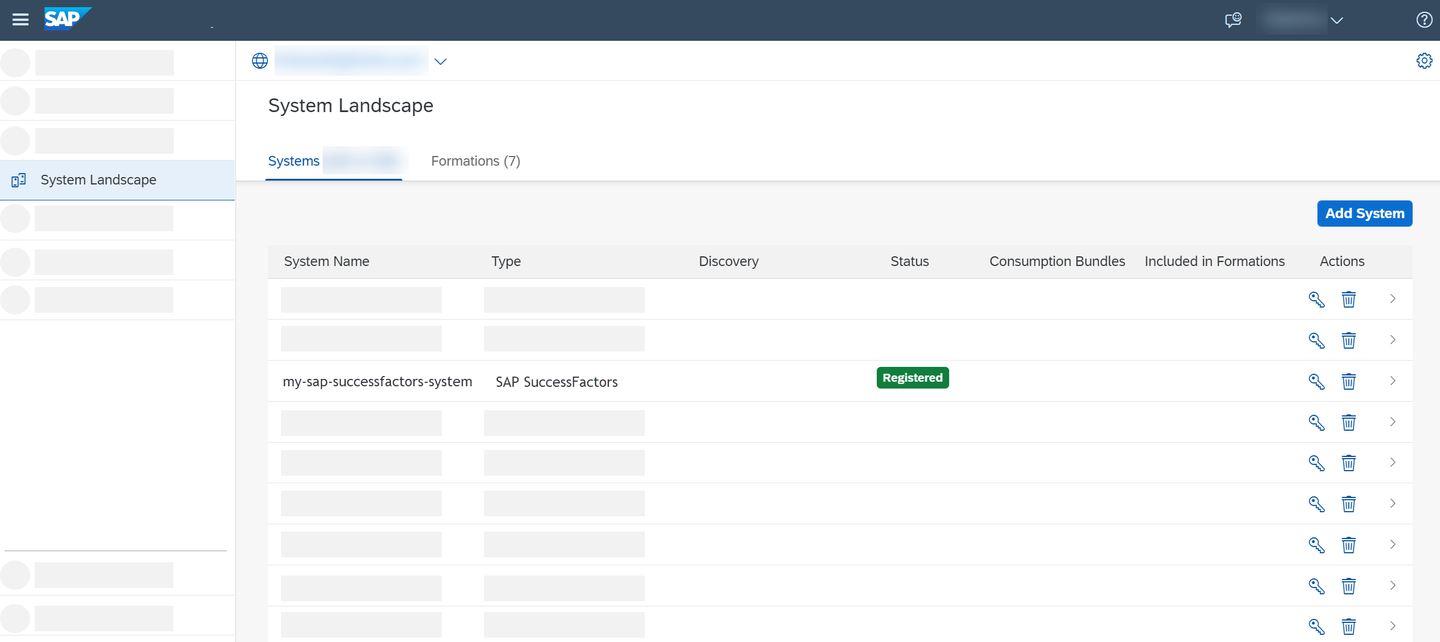Image resolution: width=1440 pixels, height=642 pixels.
Task: Click the Included in Formations column header
Action: pos(1215,261)
